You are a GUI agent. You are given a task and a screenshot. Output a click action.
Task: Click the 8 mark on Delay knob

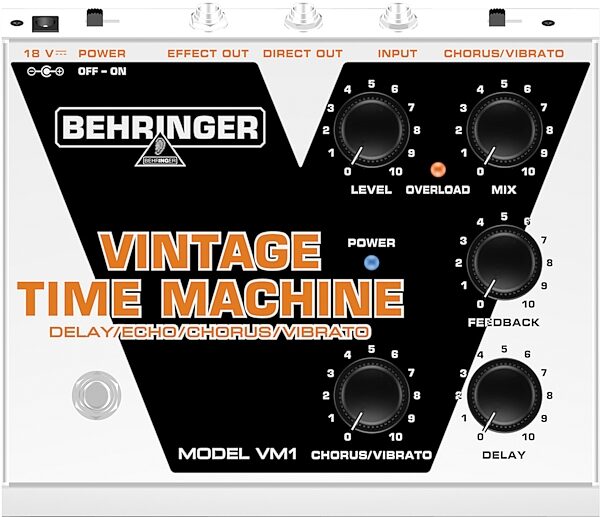coord(549,395)
